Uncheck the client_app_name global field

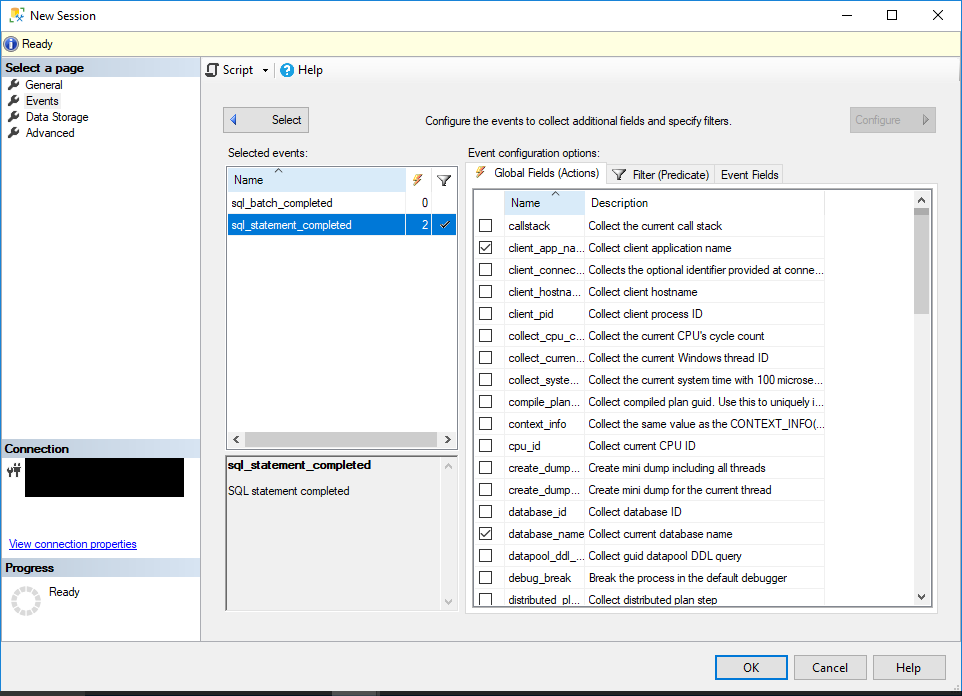click(x=485, y=247)
